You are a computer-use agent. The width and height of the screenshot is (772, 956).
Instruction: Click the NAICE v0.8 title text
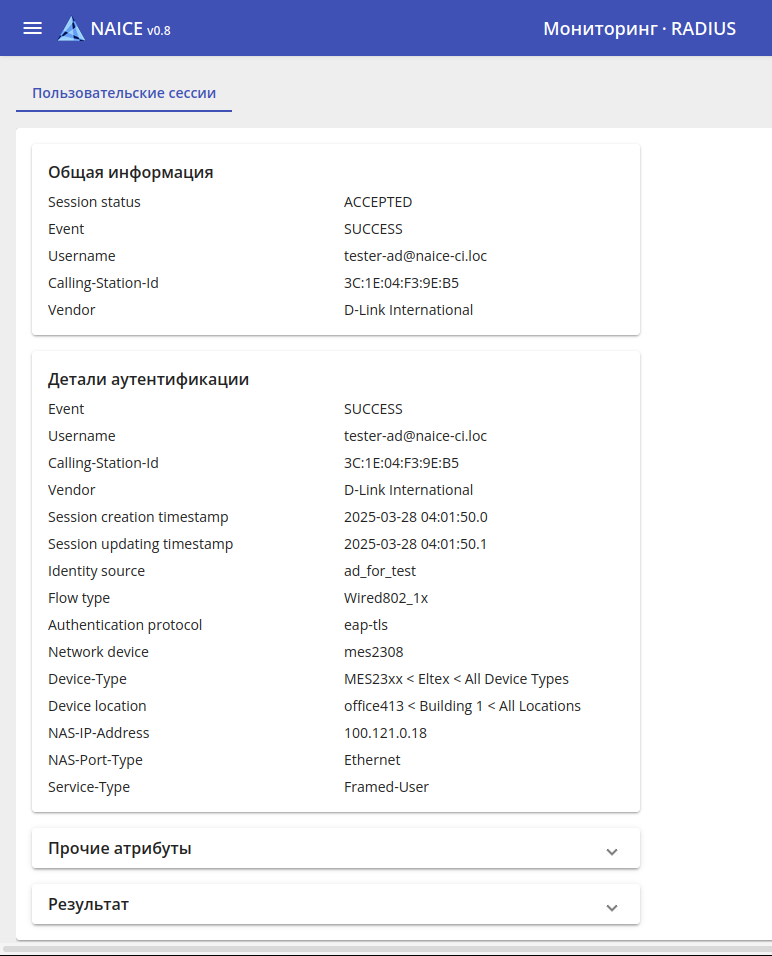[130, 29]
